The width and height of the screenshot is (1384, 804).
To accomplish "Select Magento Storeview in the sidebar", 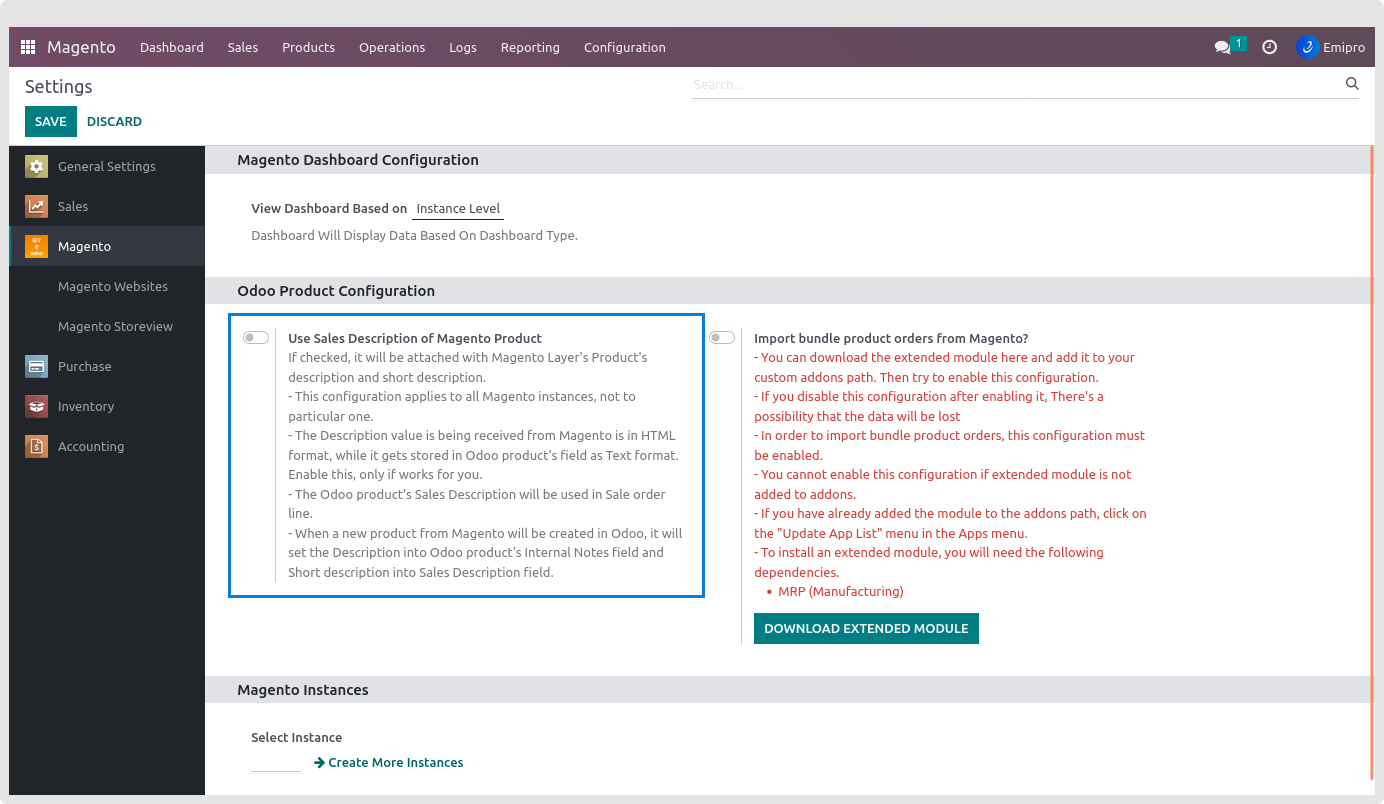I will click(113, 326).
